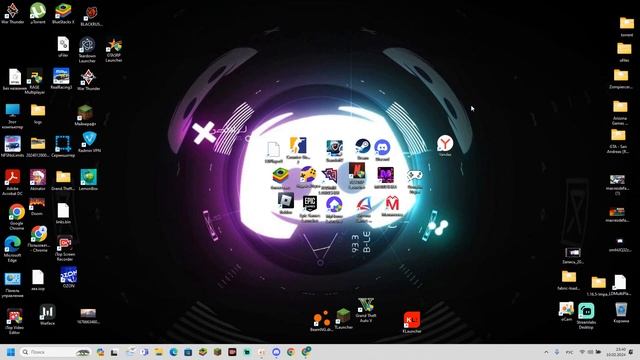
Task: Focus the taskbar Поиск search box
Action: [56, 352]
